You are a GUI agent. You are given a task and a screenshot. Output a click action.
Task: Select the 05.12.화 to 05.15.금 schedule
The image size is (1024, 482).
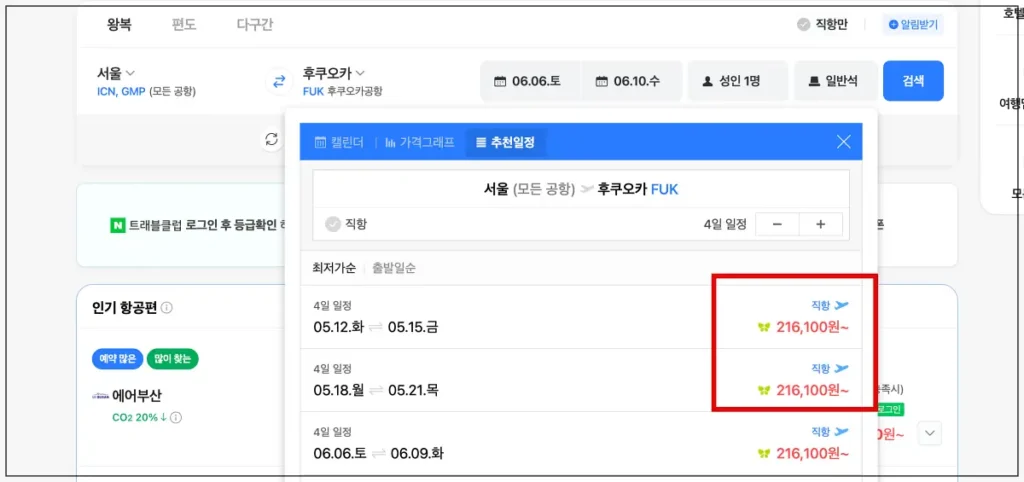[581, 317]
